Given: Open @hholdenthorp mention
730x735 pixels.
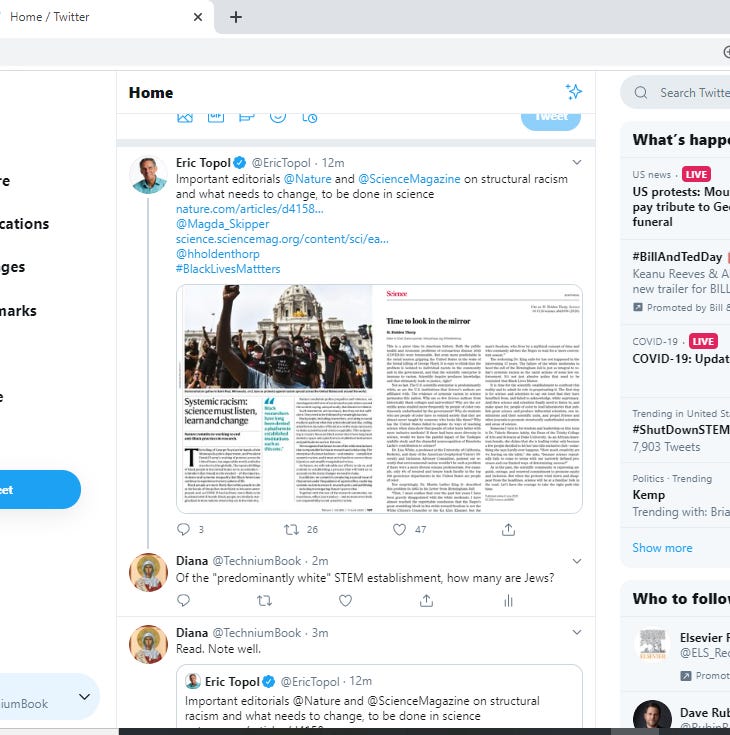Looking at the screenshot, I should click(218, 254).
